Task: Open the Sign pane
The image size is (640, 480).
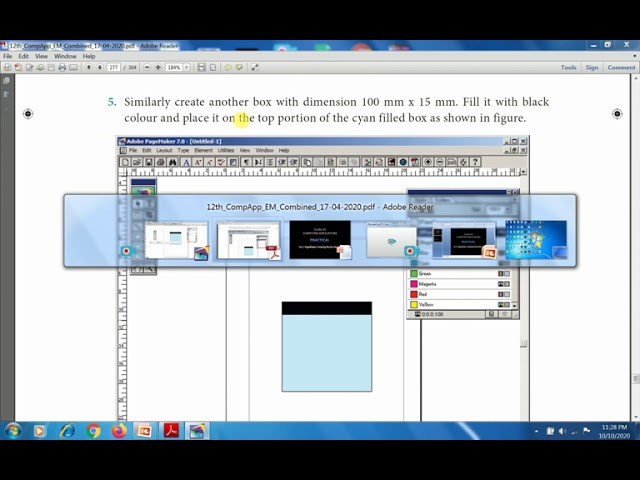Action: coord(592,67)
